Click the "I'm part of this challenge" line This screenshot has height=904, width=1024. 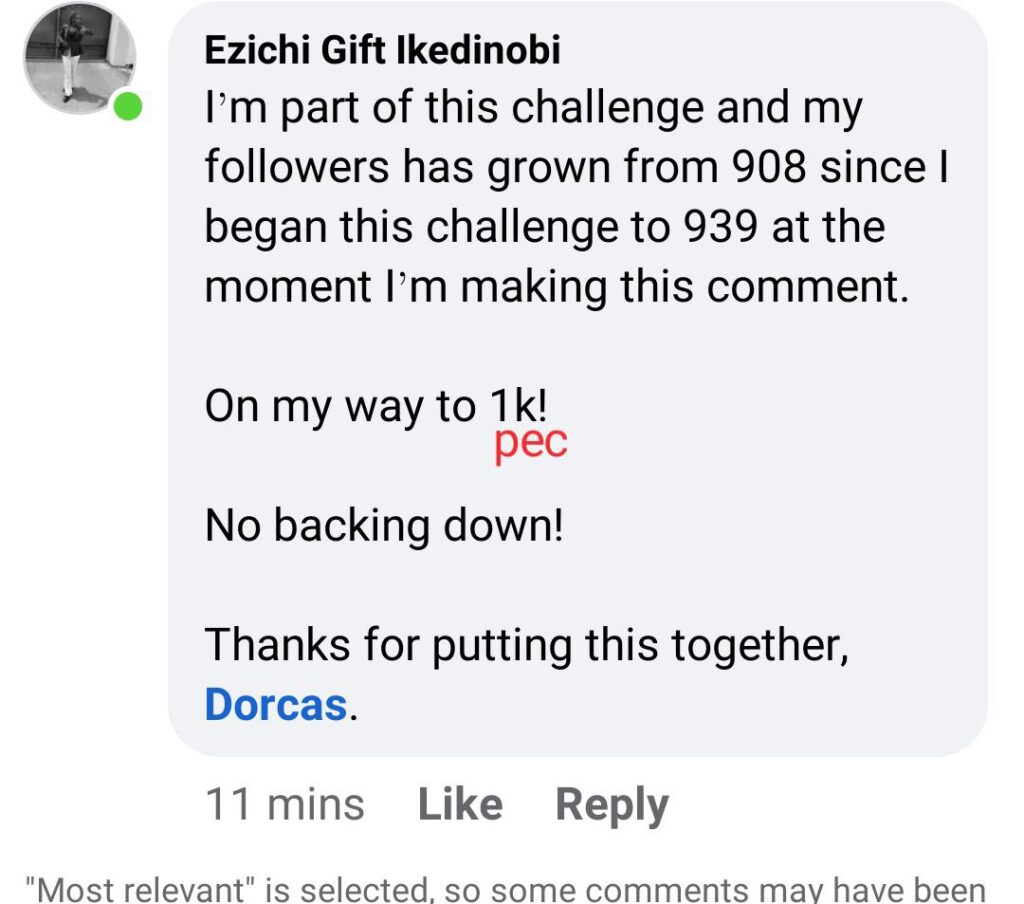tap(532, 109)
